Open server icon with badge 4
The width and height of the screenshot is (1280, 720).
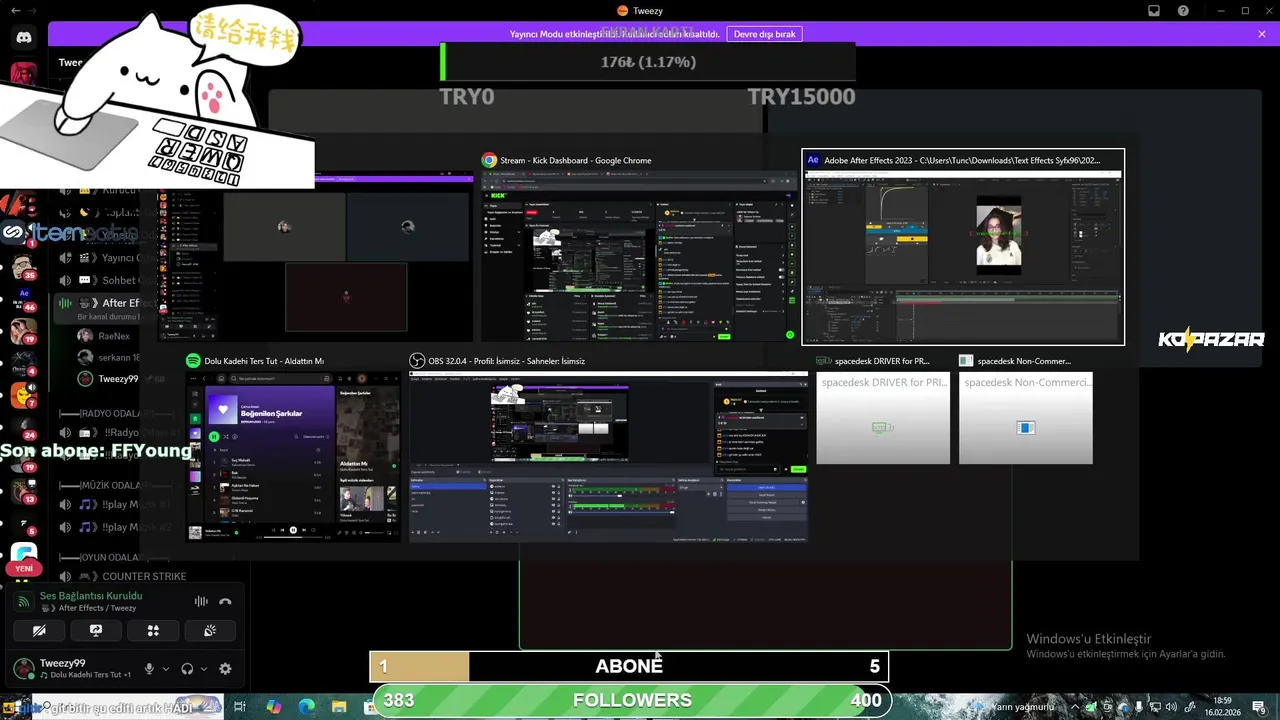23,365
